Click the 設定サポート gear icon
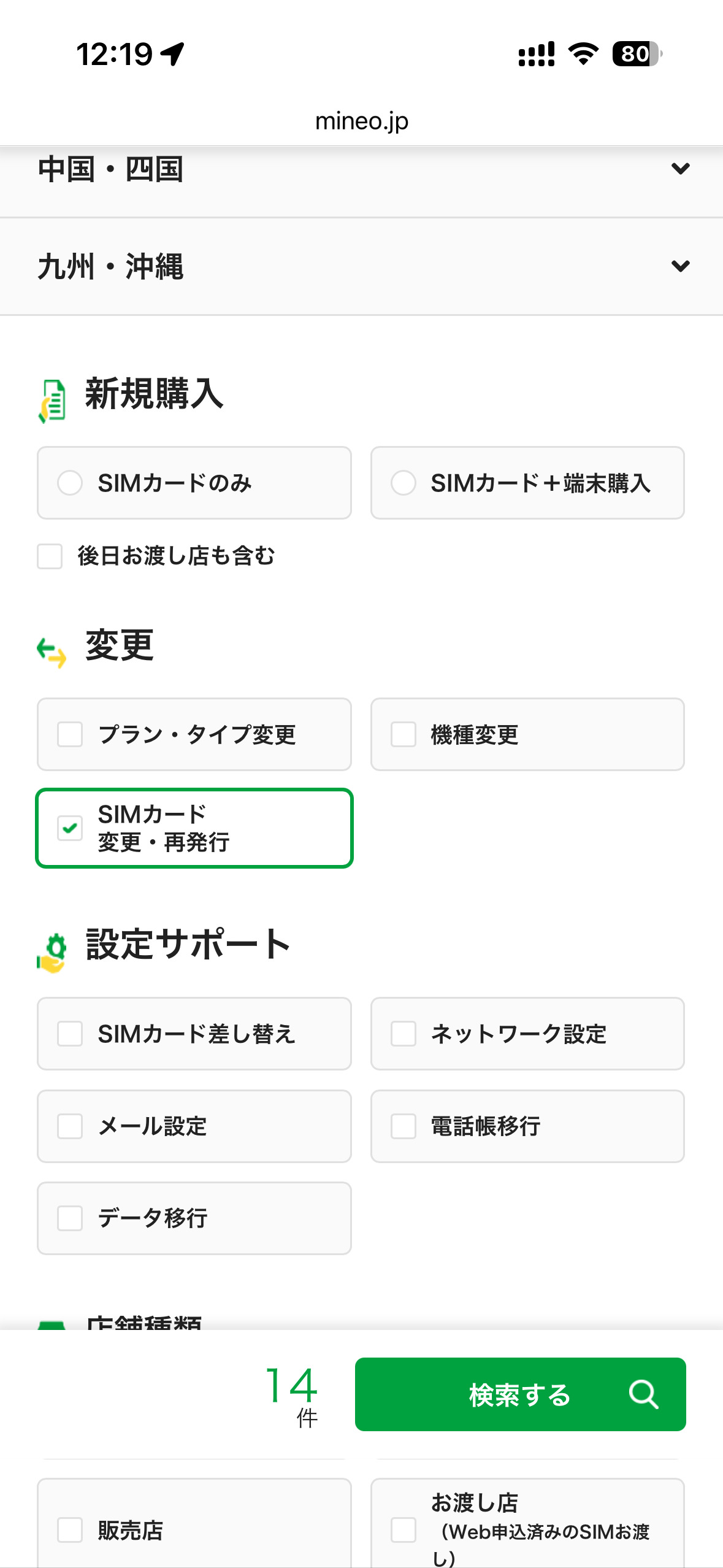Viewport: 723px width, 1568px height. [x=52, y=953]
